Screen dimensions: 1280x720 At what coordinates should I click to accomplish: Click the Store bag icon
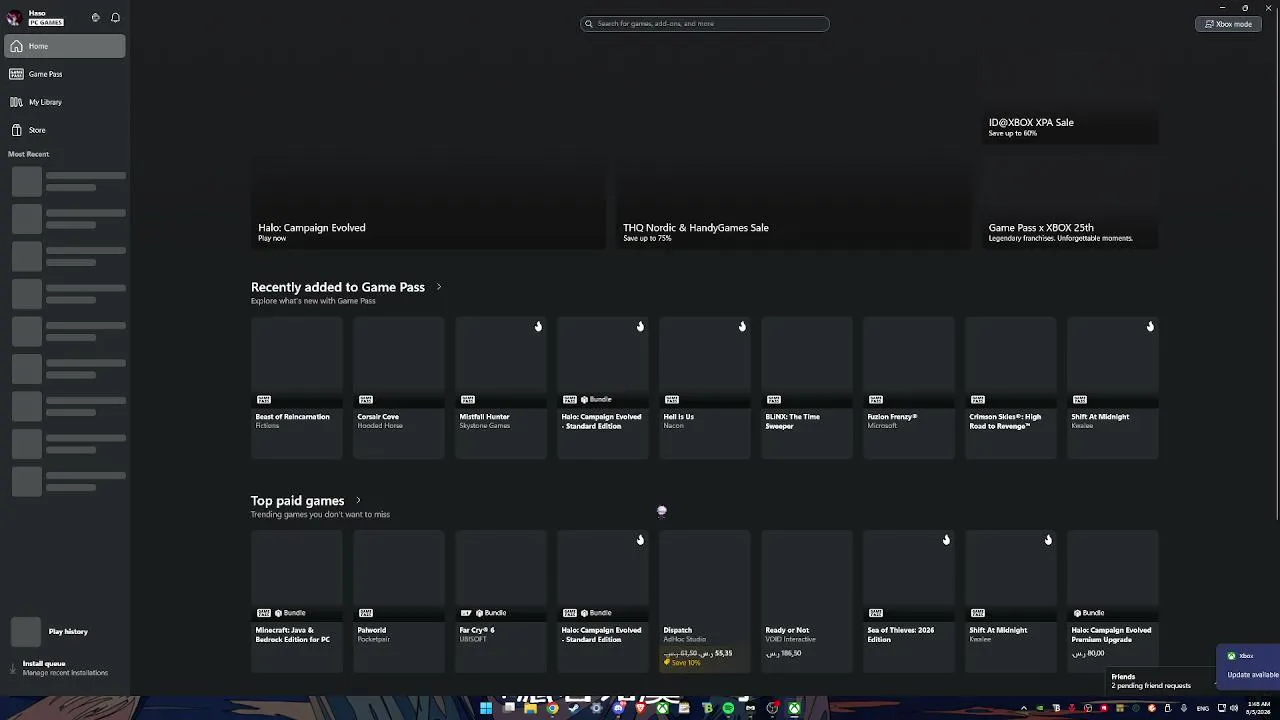[16, 130]
